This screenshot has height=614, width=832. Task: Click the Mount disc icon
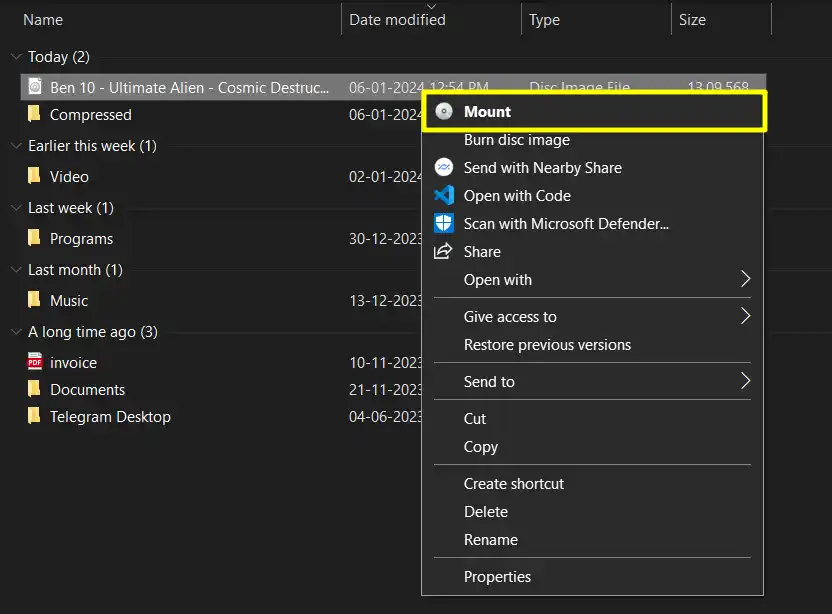click(443, 111)
